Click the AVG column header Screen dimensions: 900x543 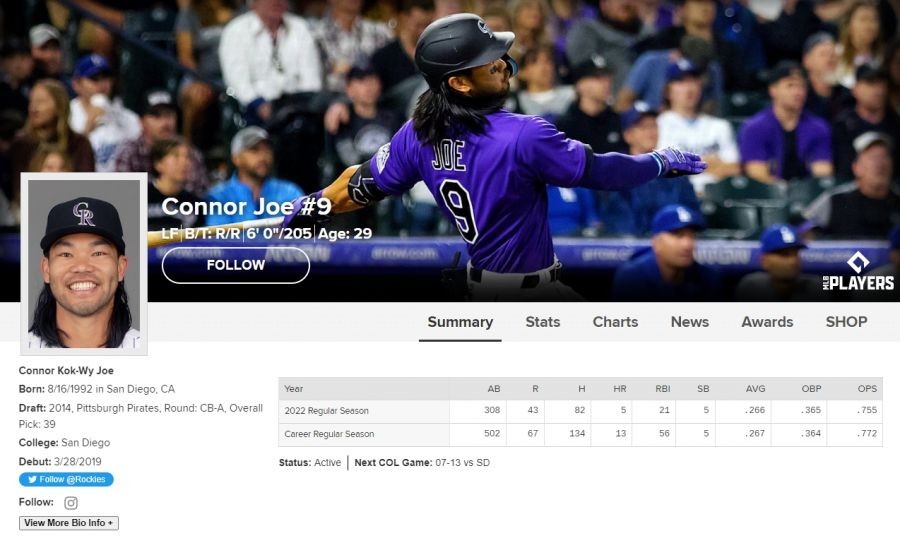[755, 389]
